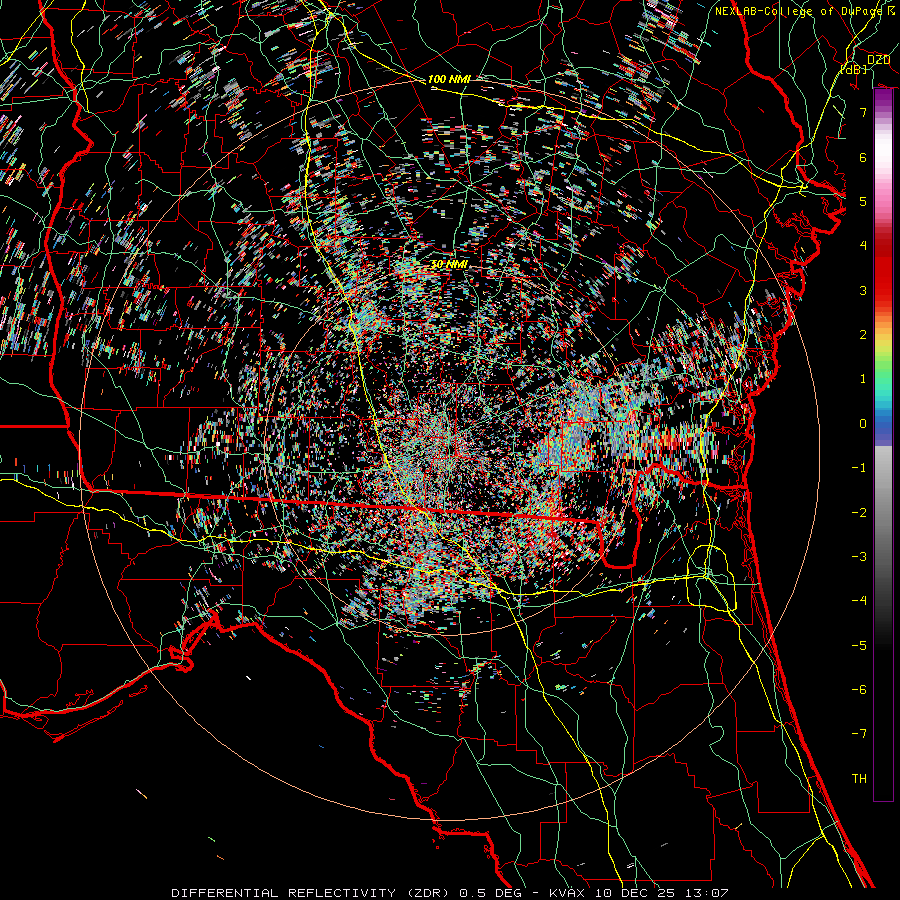Click the "TH" threshold label on the legend
The height and width of the screenshot is (900, 900).
click(859, 779)
